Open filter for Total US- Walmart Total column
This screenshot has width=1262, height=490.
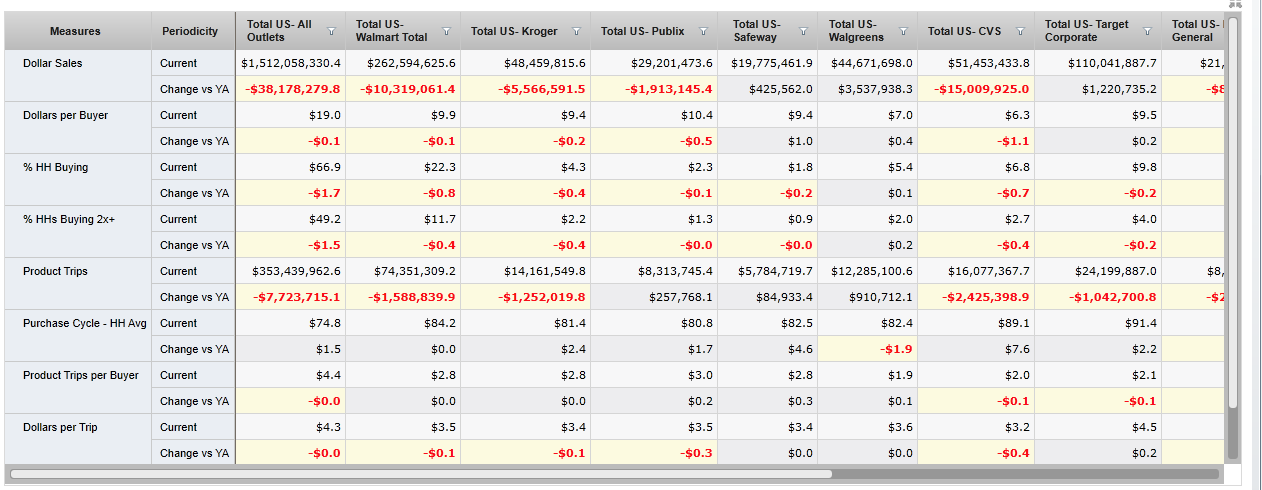point(446,32)
